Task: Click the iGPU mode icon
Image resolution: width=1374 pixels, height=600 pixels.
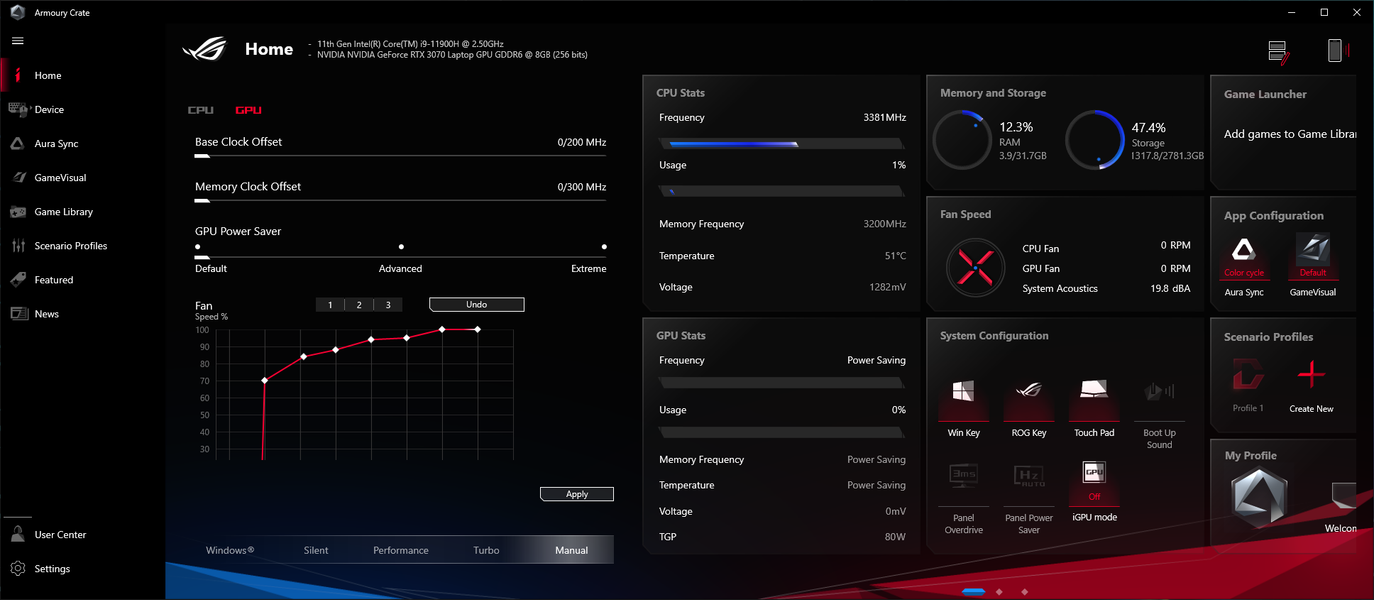Action: (1093, 474)
